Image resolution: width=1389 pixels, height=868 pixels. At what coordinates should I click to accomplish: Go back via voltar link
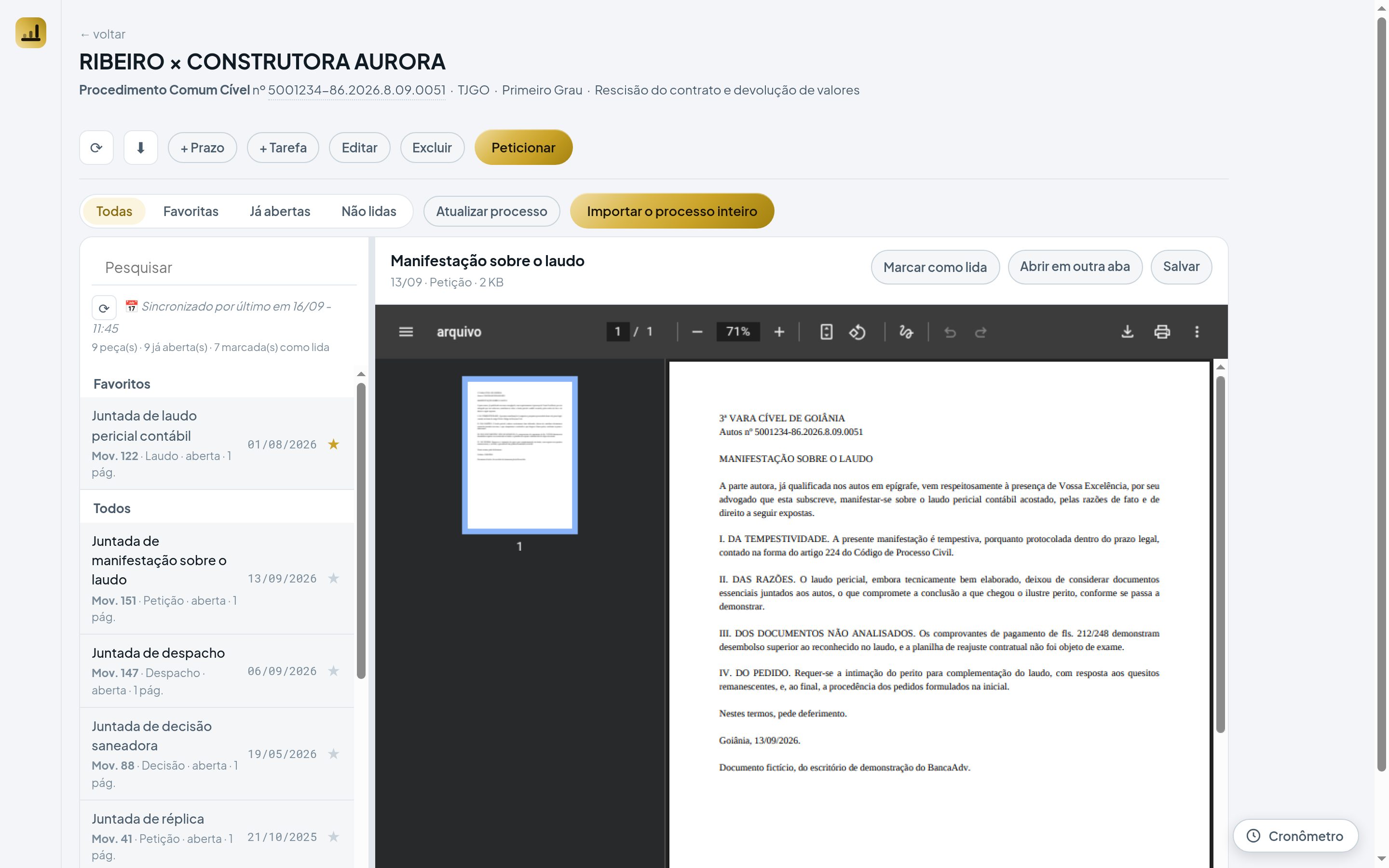tap(103, 34)
